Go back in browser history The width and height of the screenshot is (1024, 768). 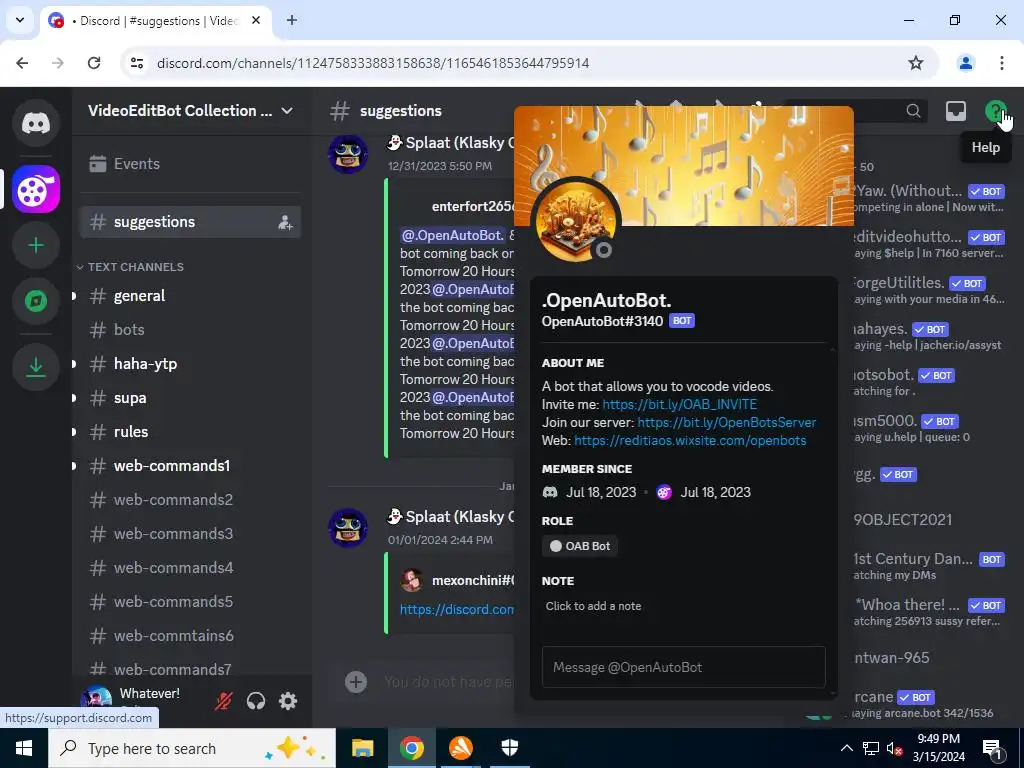point(22,63)
